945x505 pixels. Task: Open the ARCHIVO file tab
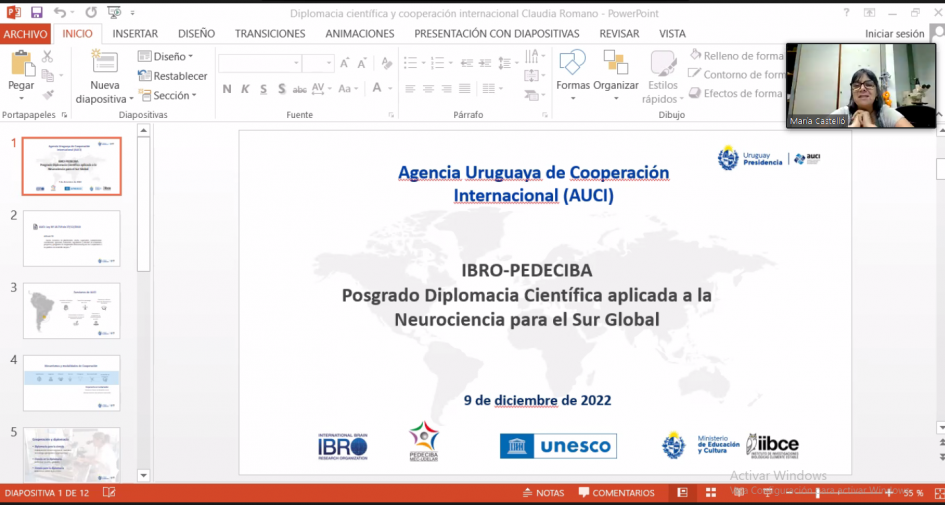pos(25,34)
